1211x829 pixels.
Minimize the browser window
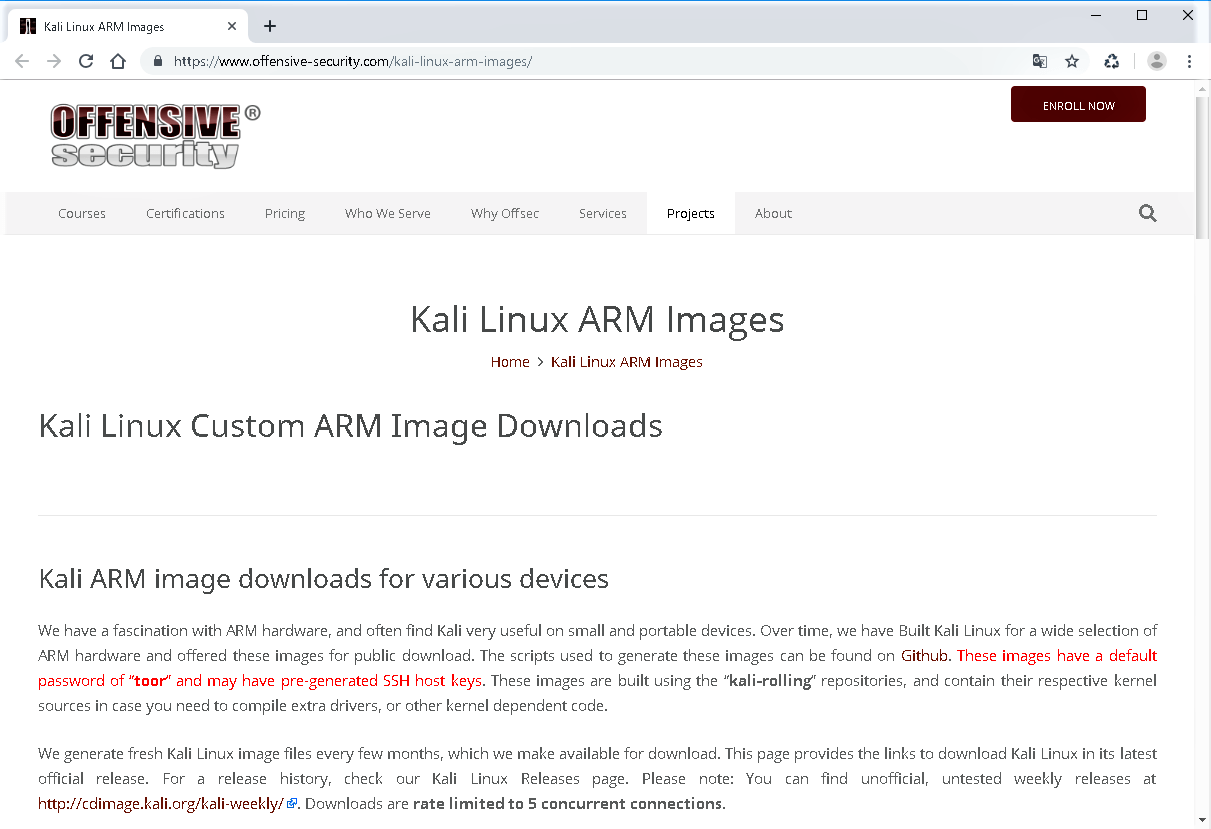point(1096,15)
